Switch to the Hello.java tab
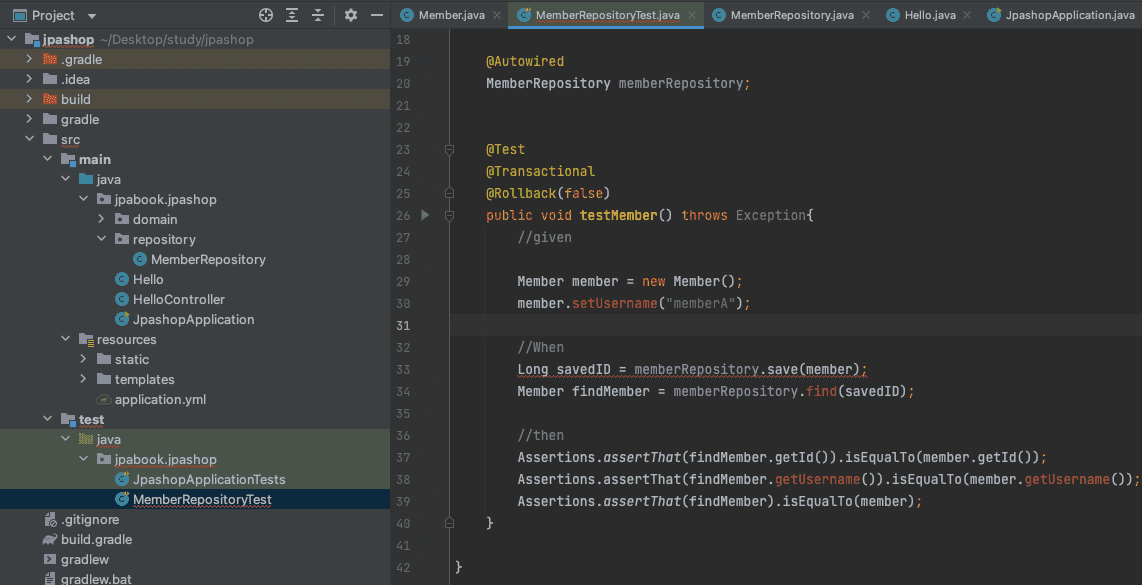The width and height of the screenshot is (1142, 585). [x=931, y=15]
